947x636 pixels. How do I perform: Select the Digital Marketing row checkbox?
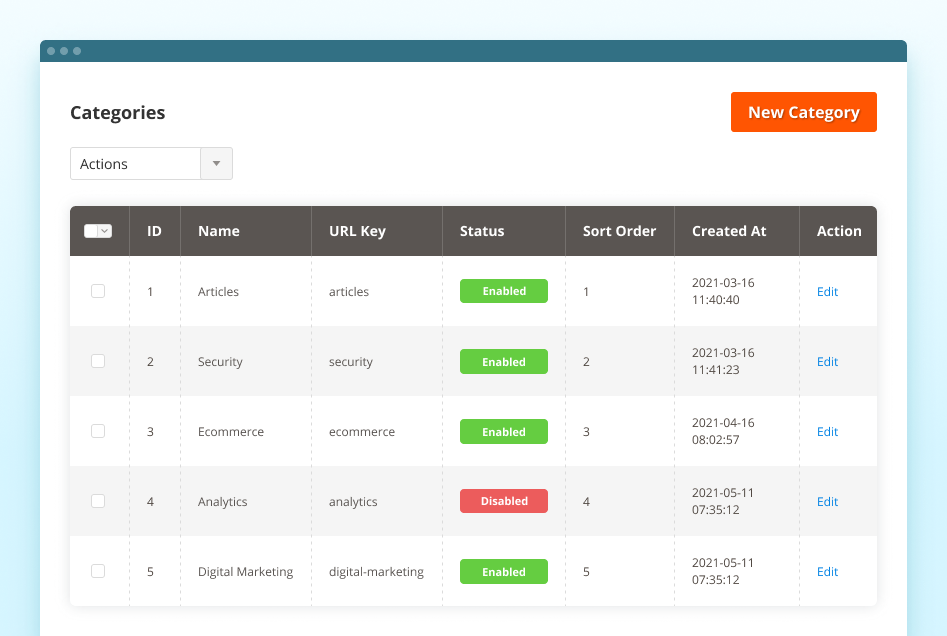click(x=98, y=571)
